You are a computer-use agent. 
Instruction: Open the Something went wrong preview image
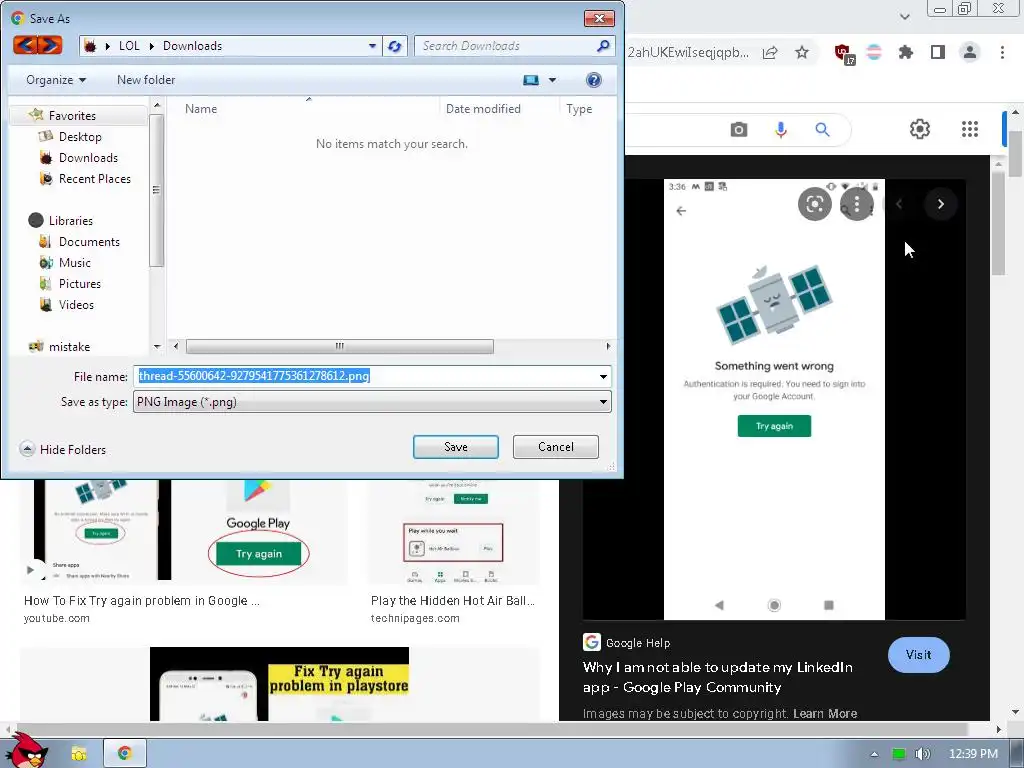[x=774, y=399]
